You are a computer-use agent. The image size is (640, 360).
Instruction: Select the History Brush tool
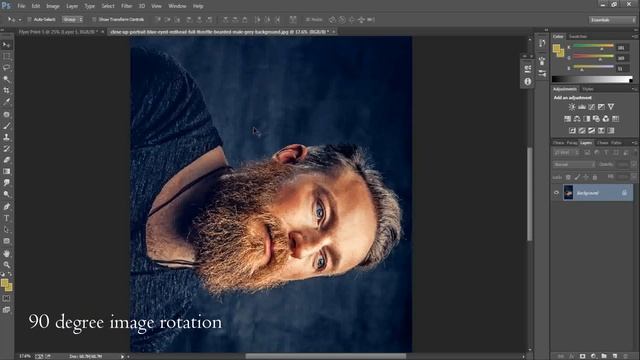pyautogui.click(x=6, y=149)
